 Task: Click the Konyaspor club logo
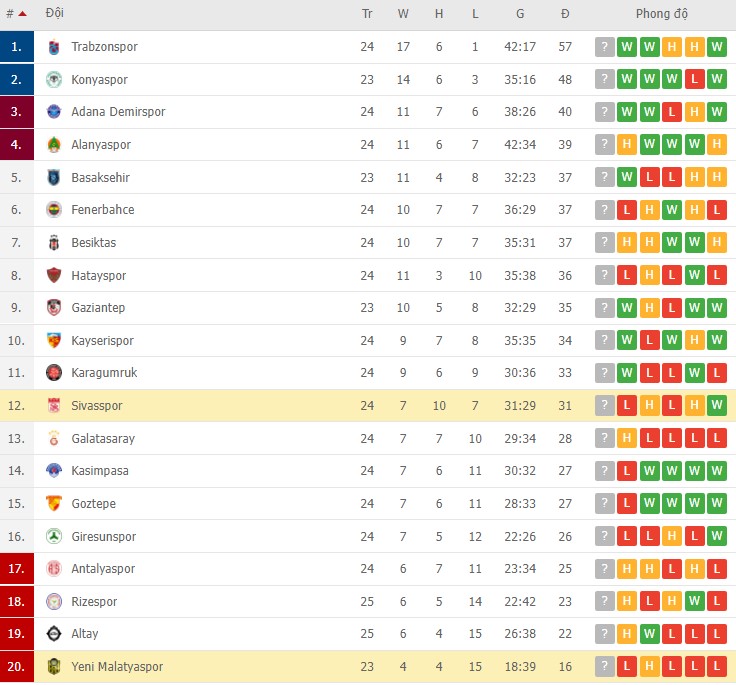[x=54, y=80]
